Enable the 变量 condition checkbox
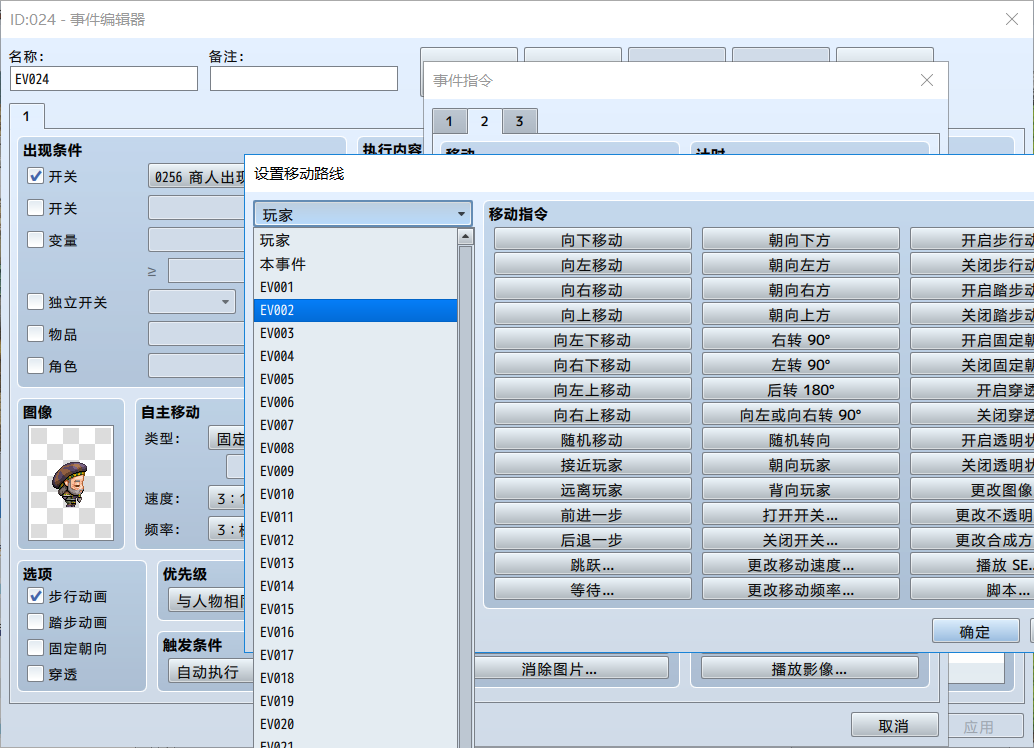 [36, 239]
